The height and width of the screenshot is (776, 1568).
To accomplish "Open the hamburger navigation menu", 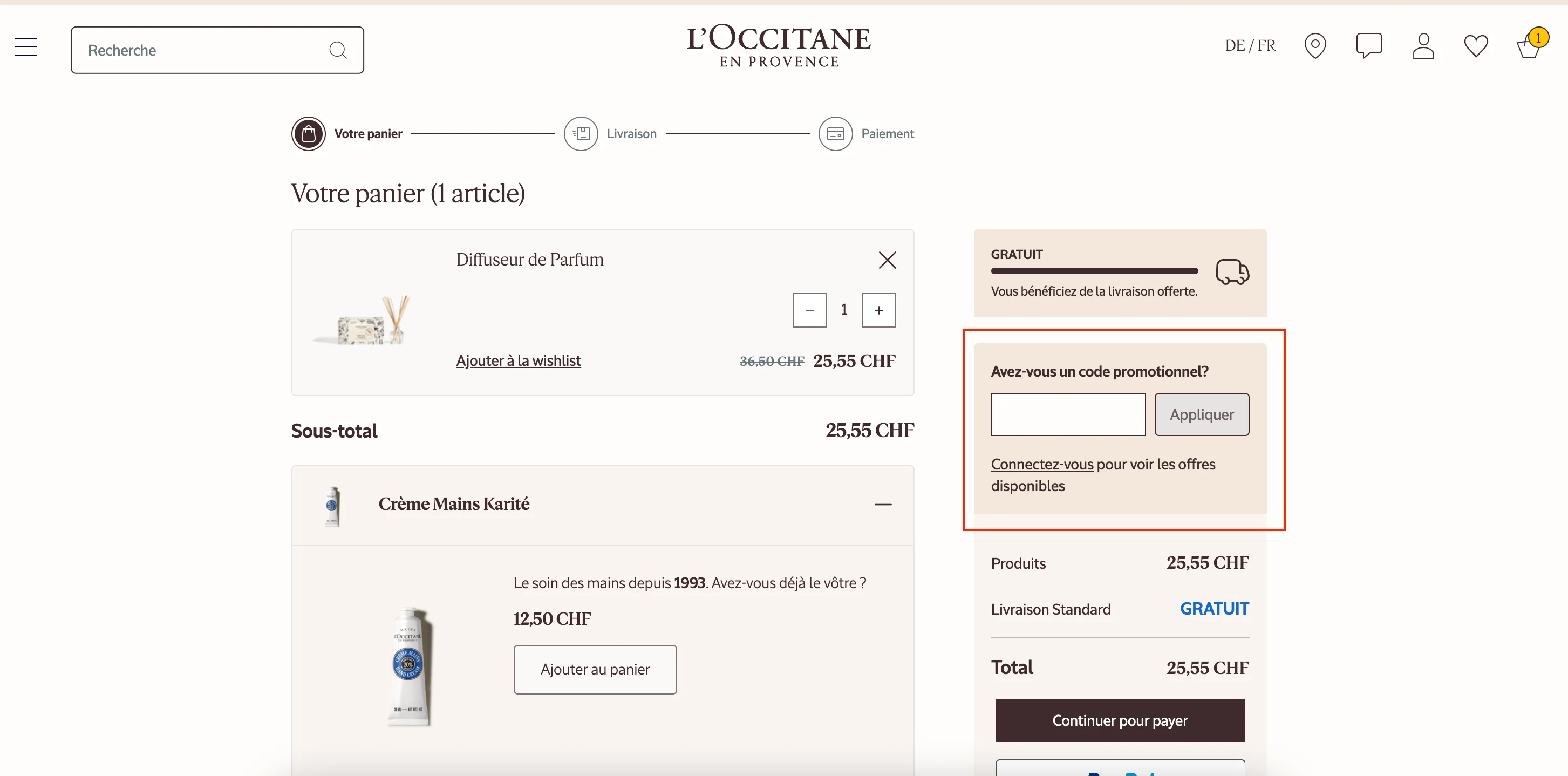I will click(25, 46).
